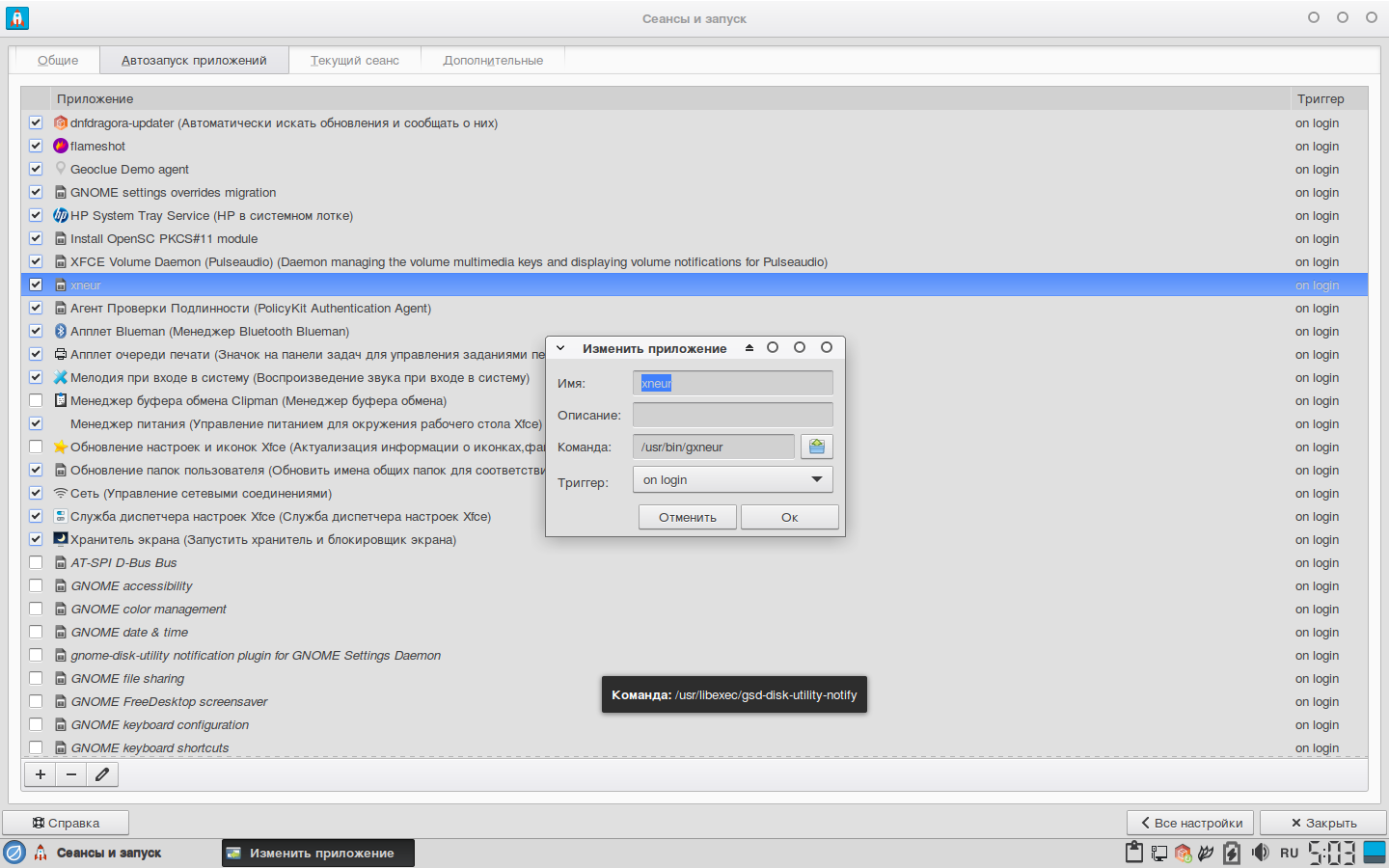The width and height of the screenshot is (1389, 868).
Task: Go to the Дополнительные tab
Action: tap(493, 60)
